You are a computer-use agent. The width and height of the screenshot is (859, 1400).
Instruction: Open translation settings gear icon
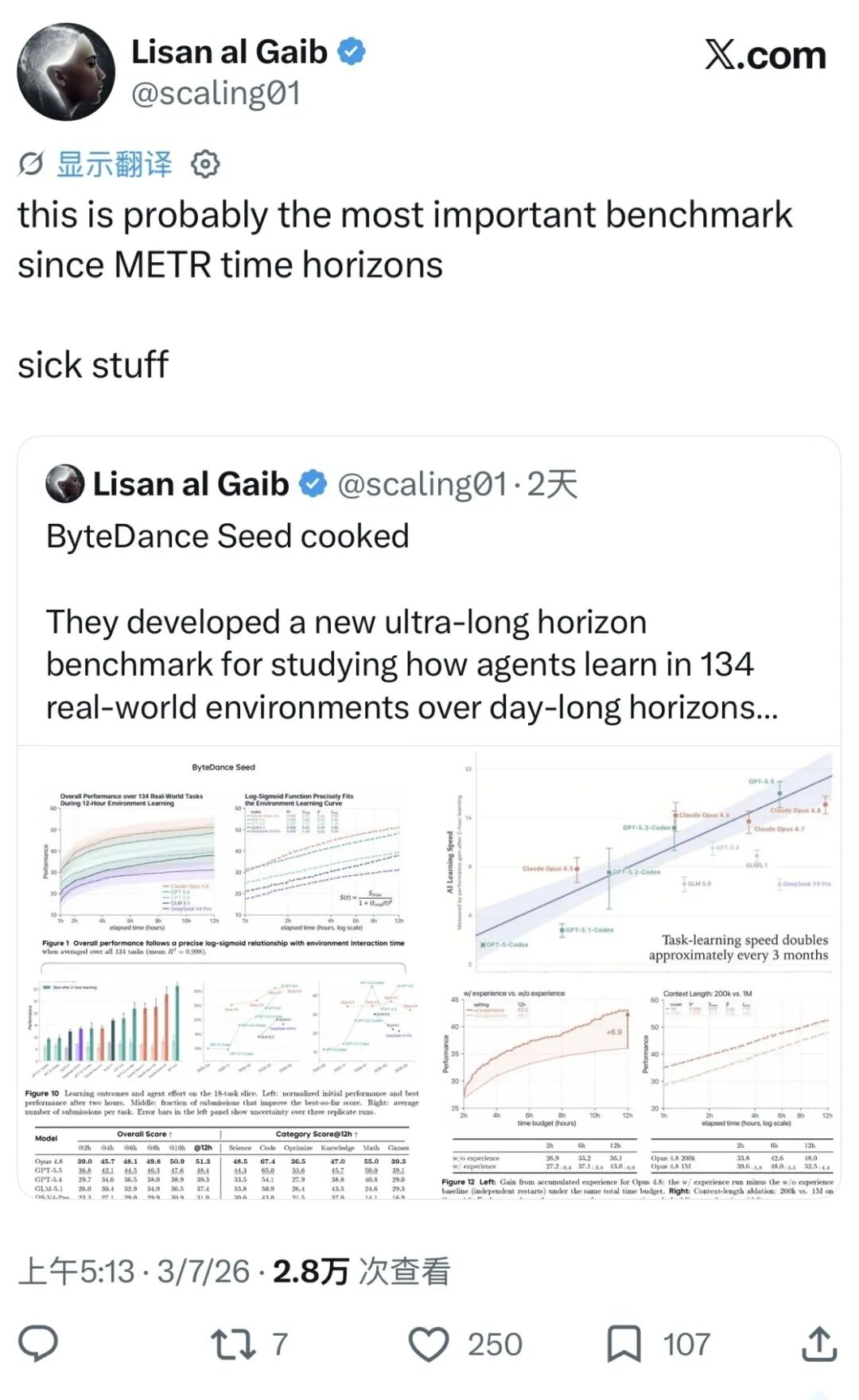click(205, 164)
